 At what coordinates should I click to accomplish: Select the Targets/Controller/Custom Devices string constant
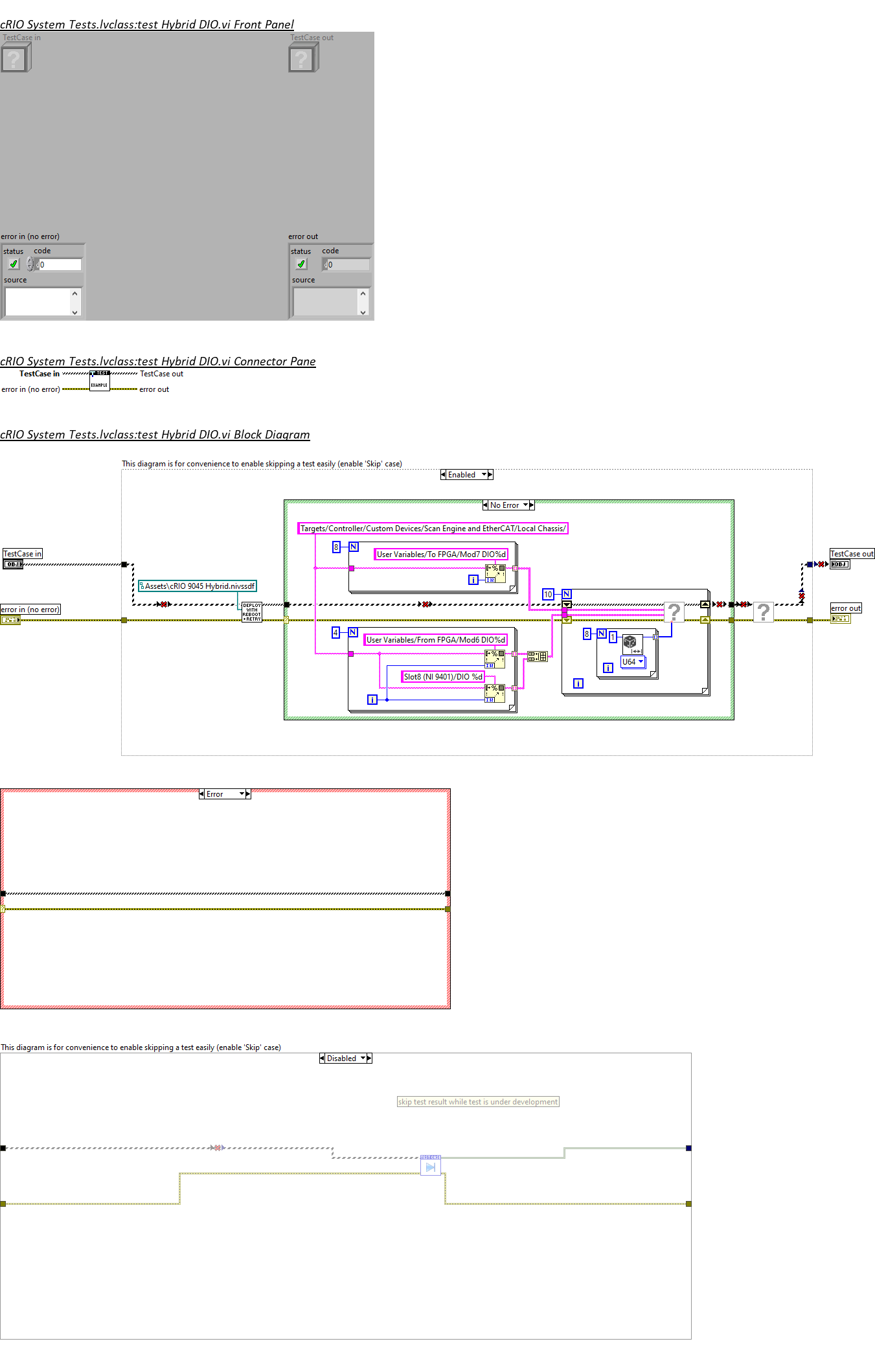coord(433,529)
